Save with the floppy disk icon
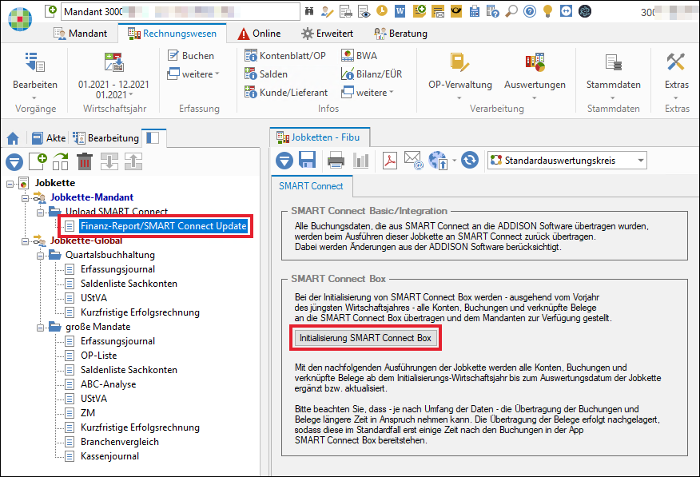Viewport: 700px width, 477px height. click(x=308, y=160)
